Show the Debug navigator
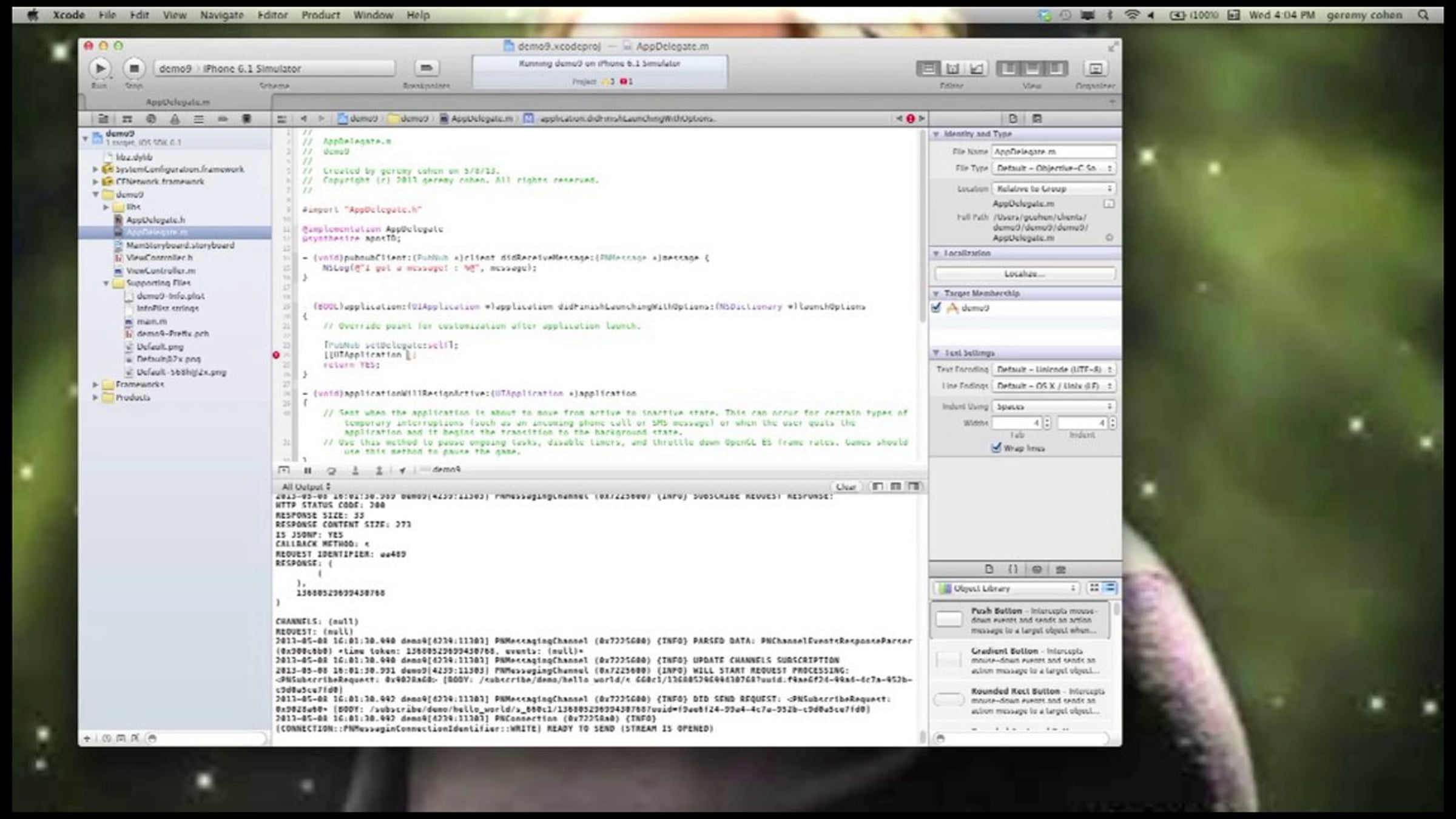Viewport: 1456px width, 819px height. click(x=198, y=119)
